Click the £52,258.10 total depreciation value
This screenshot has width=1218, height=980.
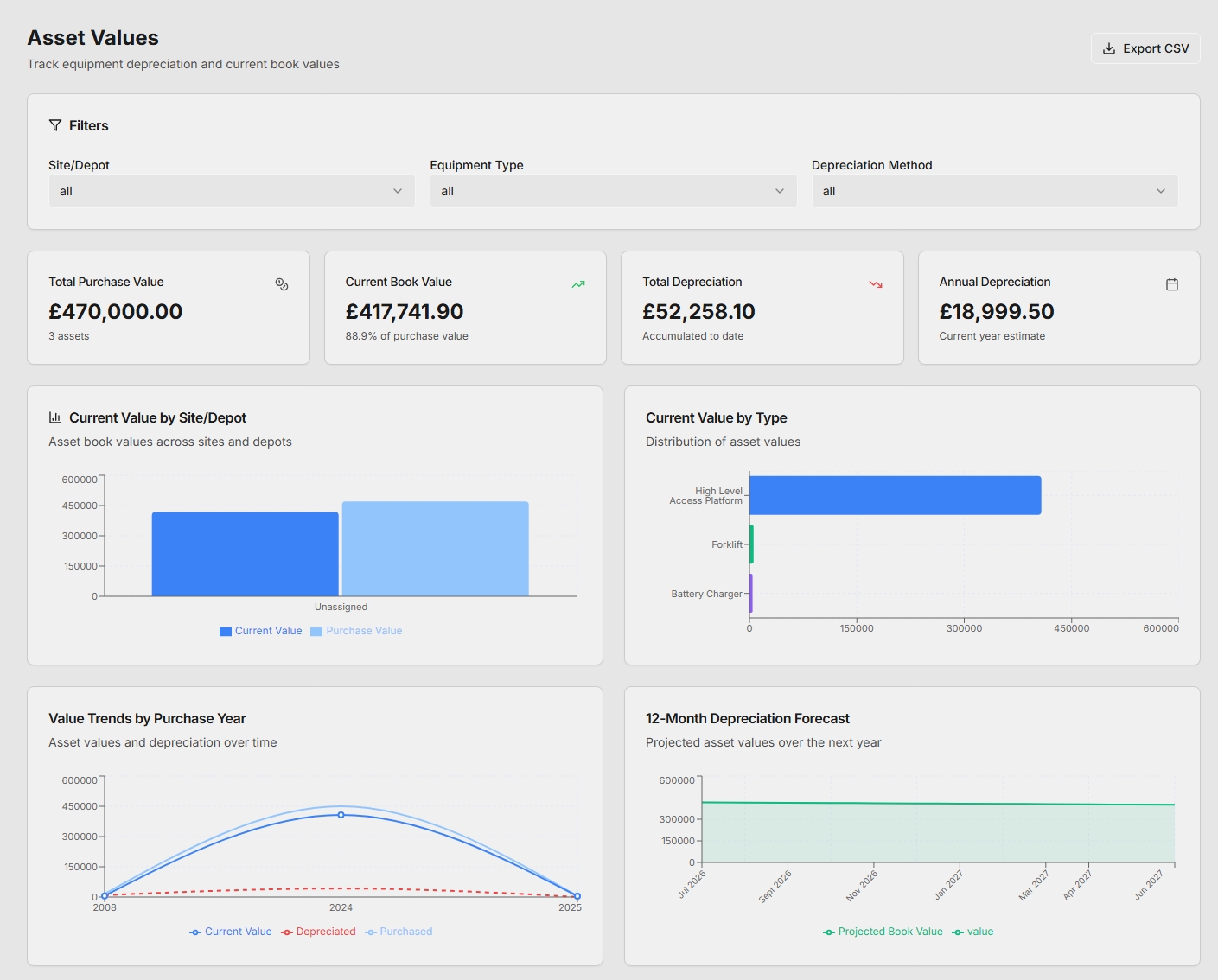[698, 311]
